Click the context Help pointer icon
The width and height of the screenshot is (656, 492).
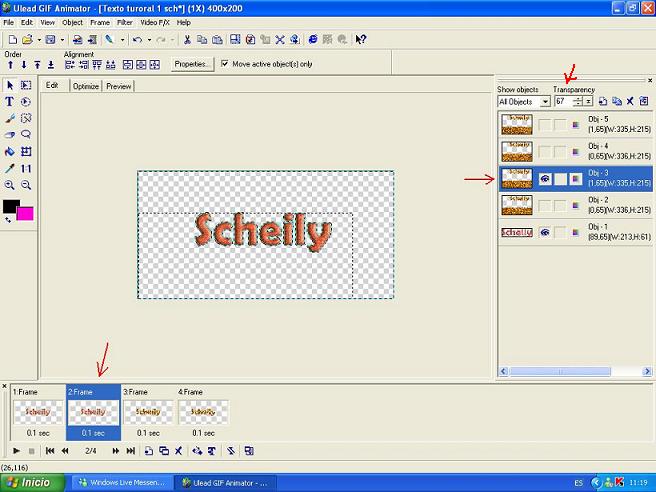pyautogui.click(x=361, y=40)
